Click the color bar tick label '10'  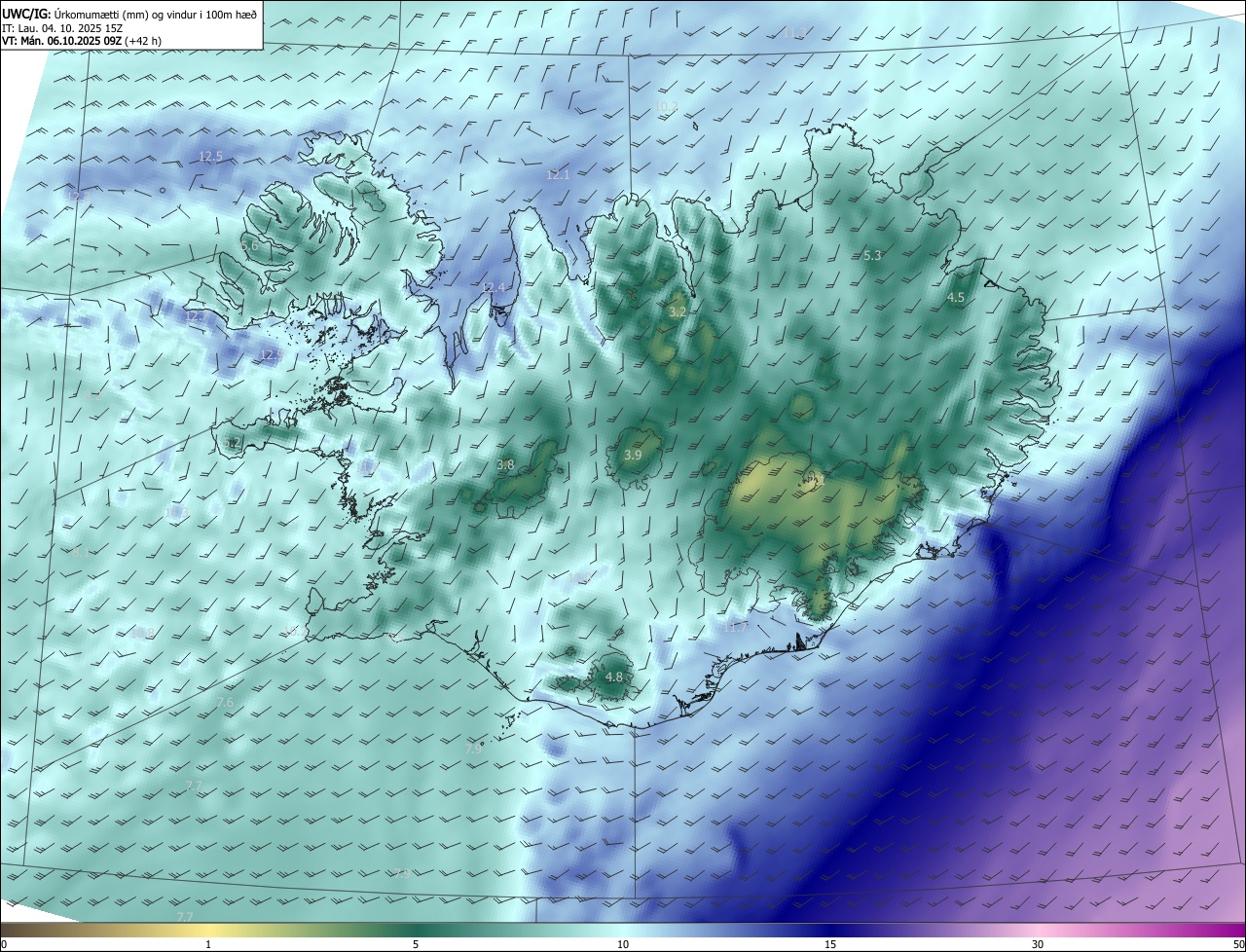[623, 945]
